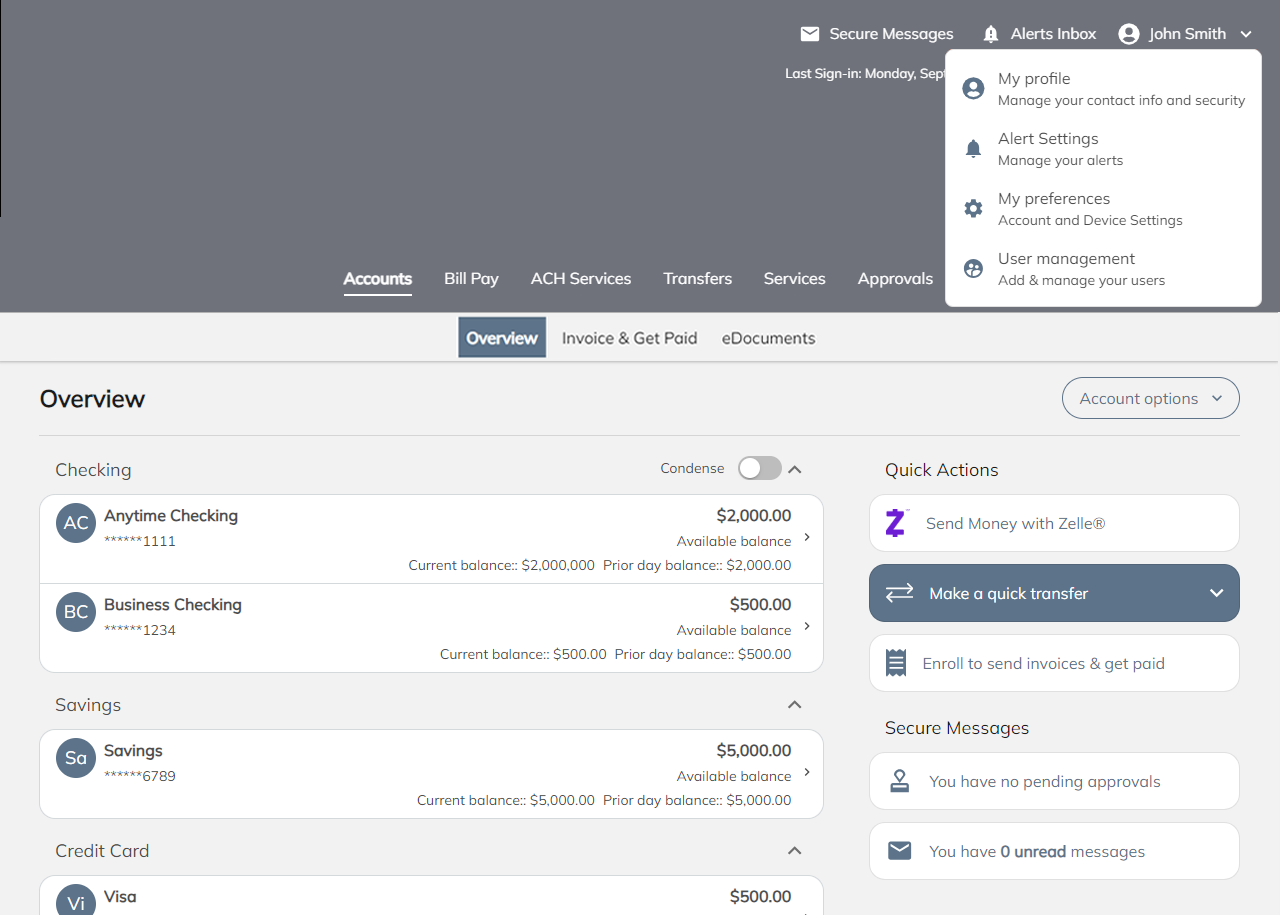The height and width of the screenshot is (915, 1280).
Task: Open the Bill Pay menu
Action: (x=471, y=279)
